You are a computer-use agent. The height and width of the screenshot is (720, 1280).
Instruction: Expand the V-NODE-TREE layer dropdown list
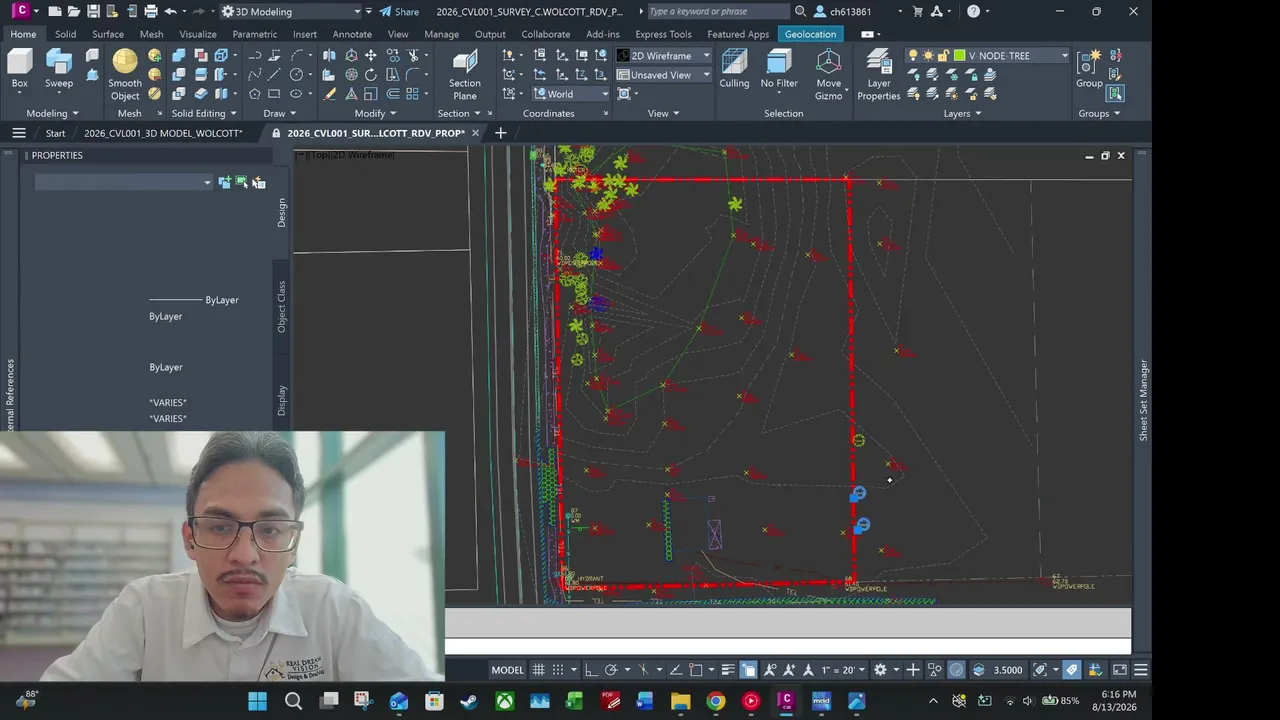(x=1064, y=56)
